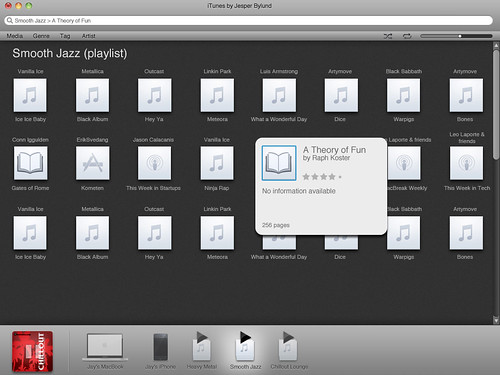Select Bones in third row

coord(466,233)
